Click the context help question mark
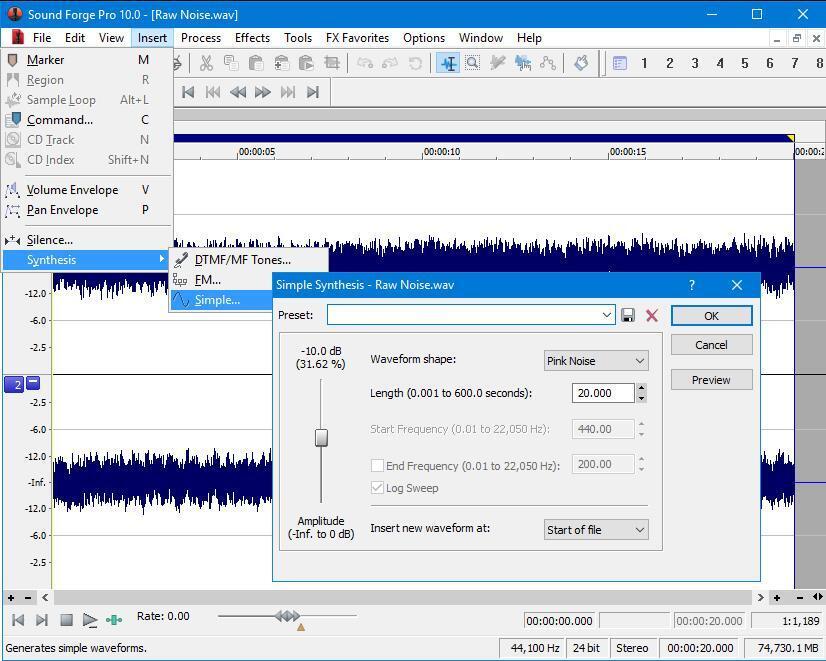 point(691,285)
